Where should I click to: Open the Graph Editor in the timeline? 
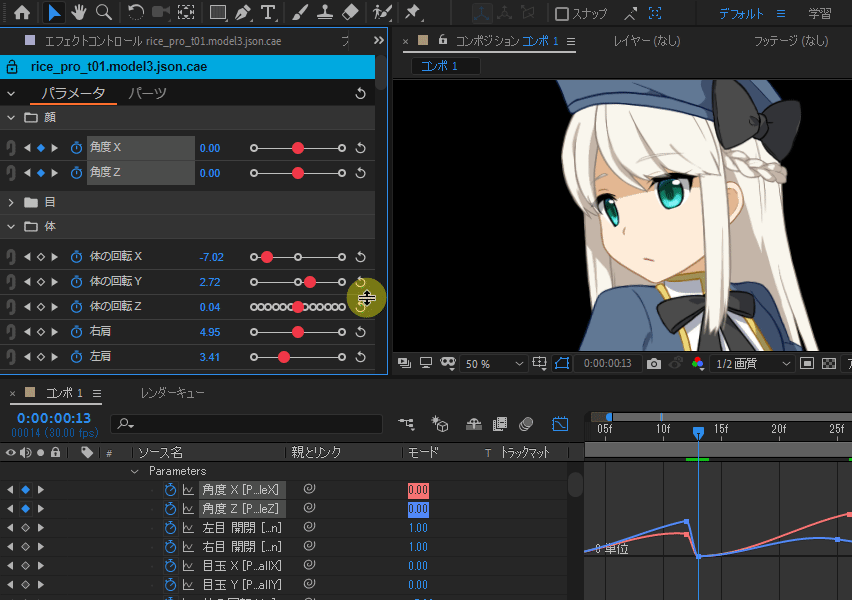coord(560,424)
